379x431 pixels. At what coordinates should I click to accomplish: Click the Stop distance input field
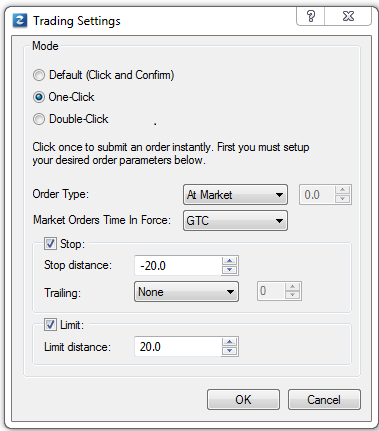pyautogui.click(x=178, y=266)
